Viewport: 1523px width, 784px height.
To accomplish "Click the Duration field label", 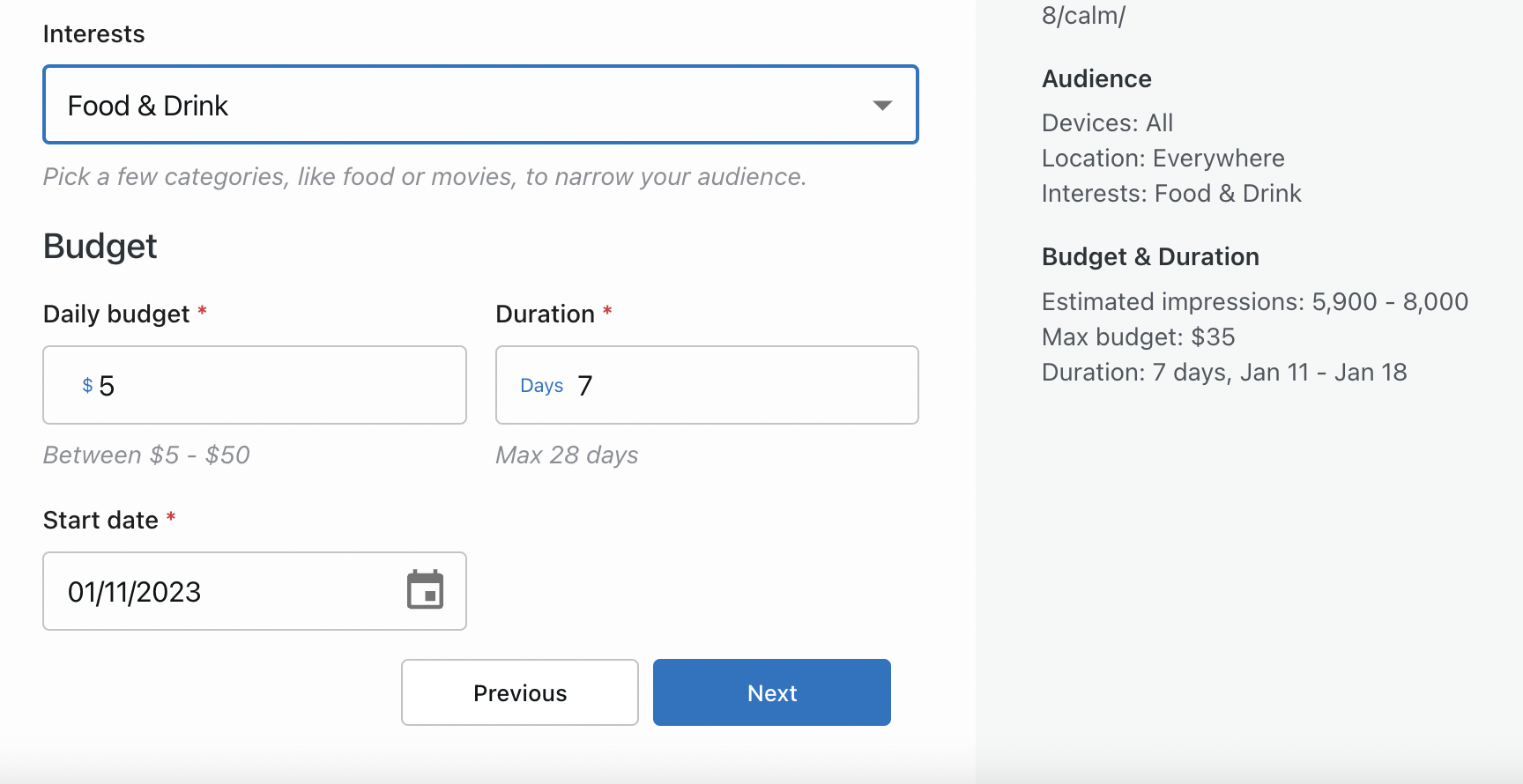I will click(x=545, y=314).
